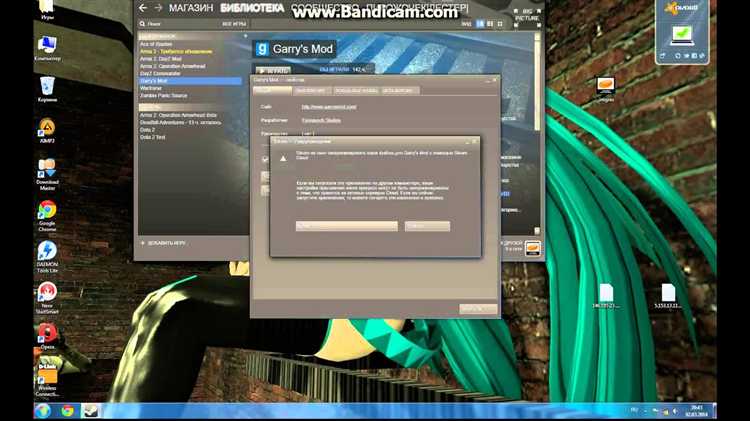
Task: Open Google Chrome desktop shortcut
Action: (x=46, y=212)
